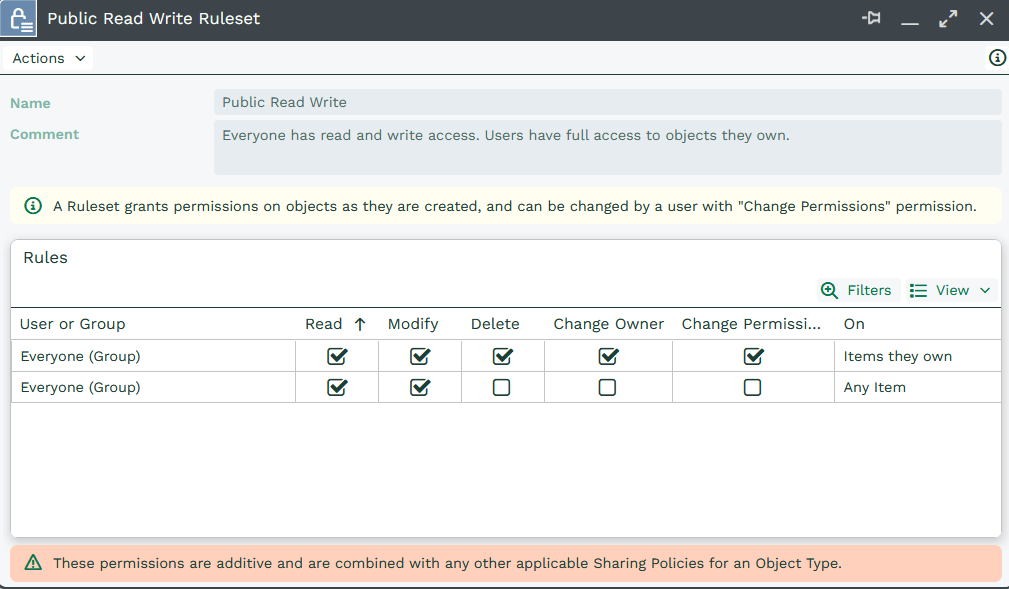The height and width of the screenshot is (589, 1009).
Task: Enable Delete for Everyone on Any Item
Action: point(502,387)
